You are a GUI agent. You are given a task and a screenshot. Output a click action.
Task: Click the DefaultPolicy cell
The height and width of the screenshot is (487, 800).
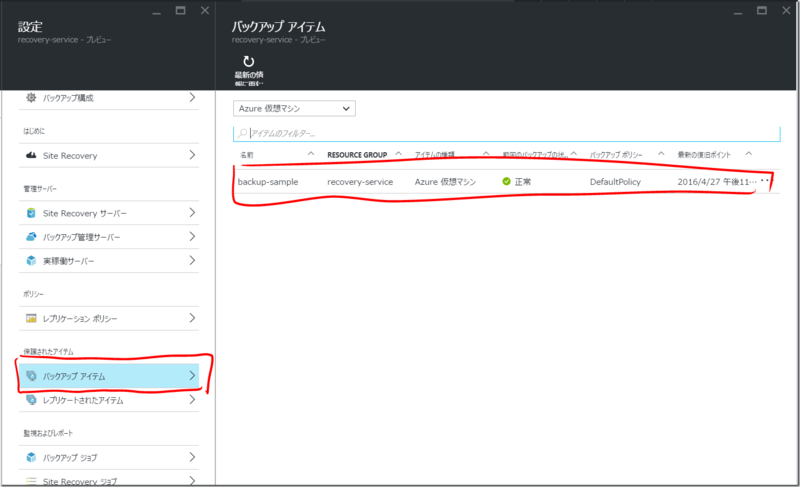(x=615, y=182)
